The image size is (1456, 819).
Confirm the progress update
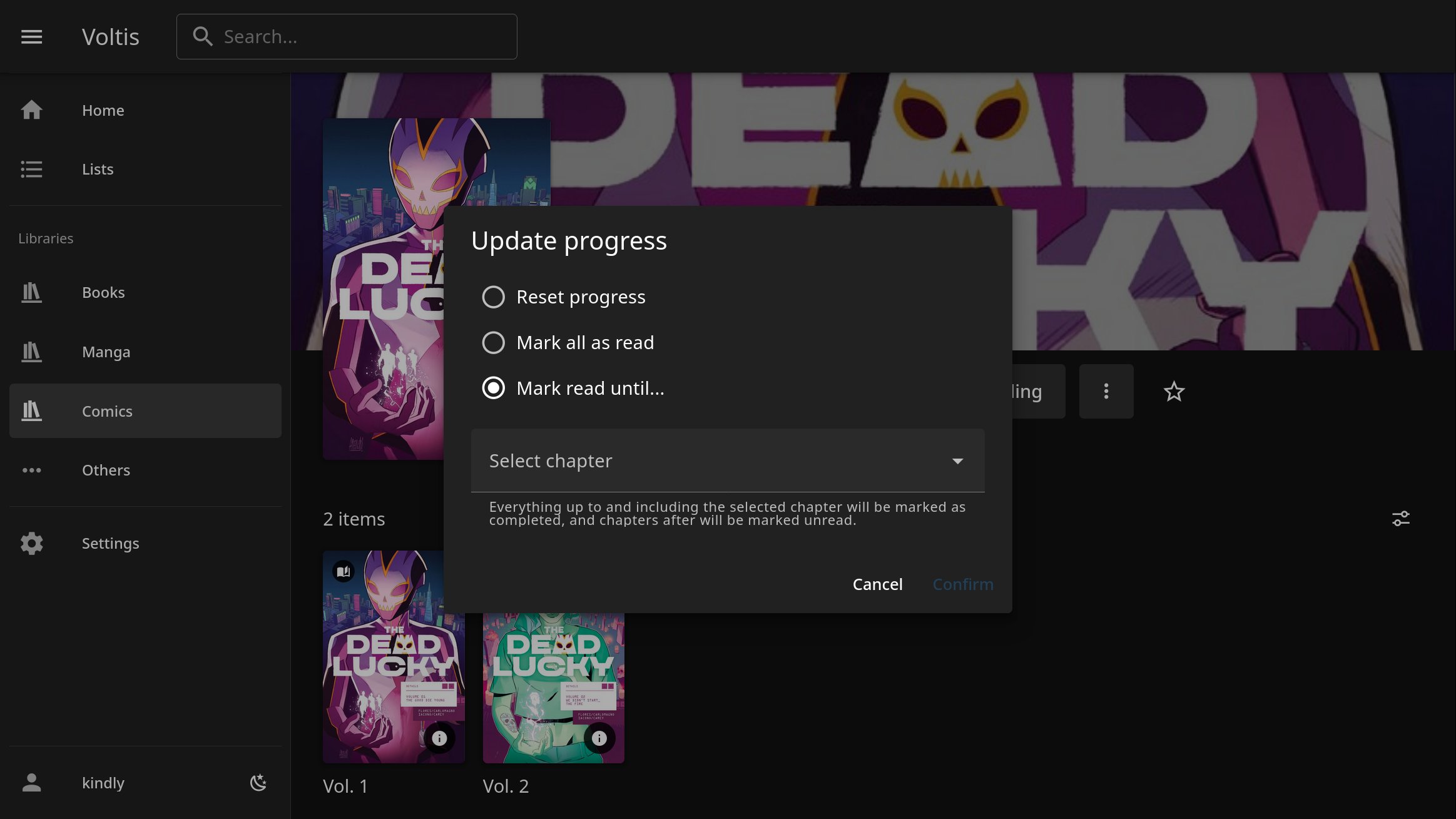(x=963, y=584)
